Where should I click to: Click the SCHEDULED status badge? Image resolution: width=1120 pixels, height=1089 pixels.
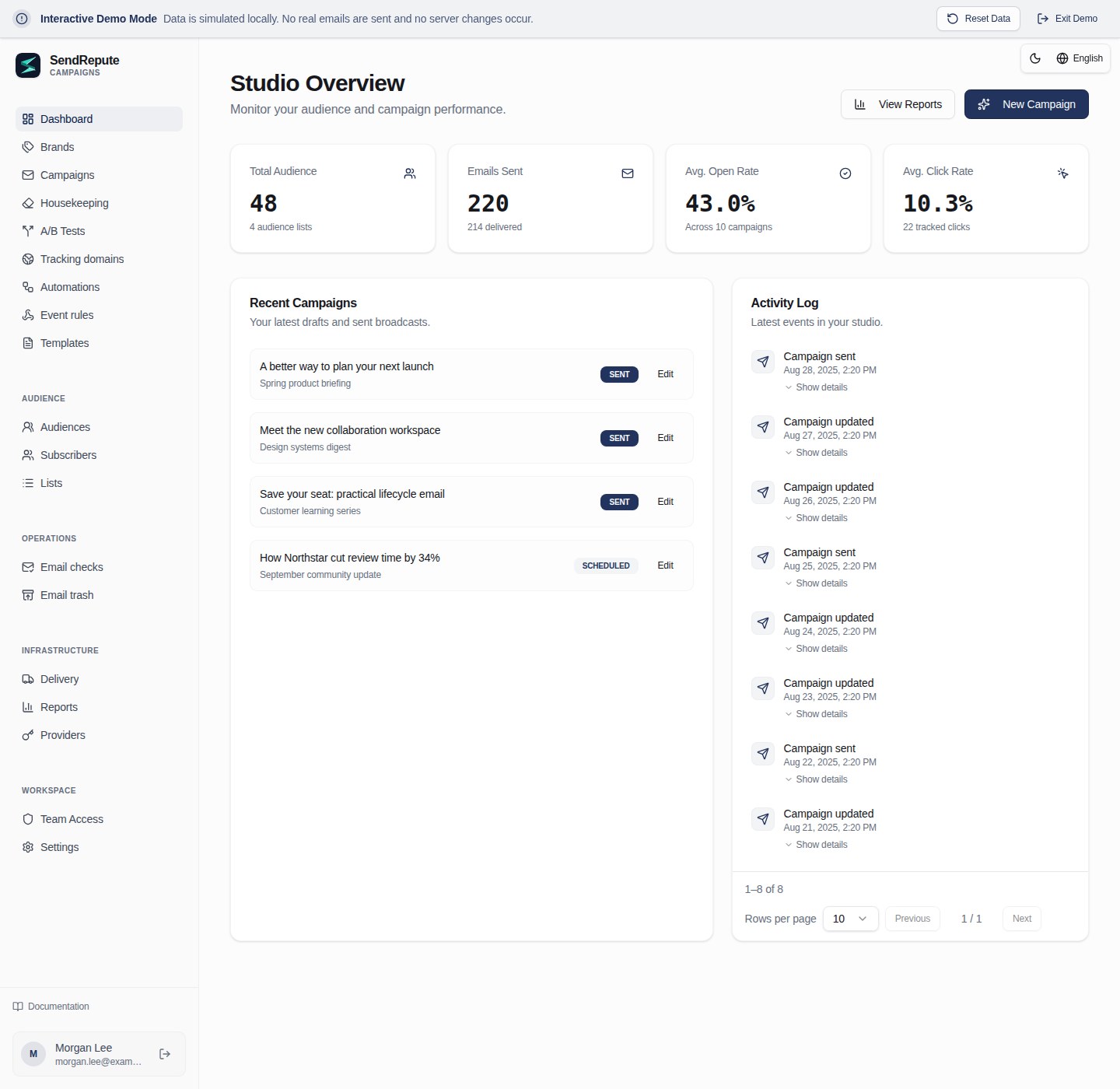point(606,566)
